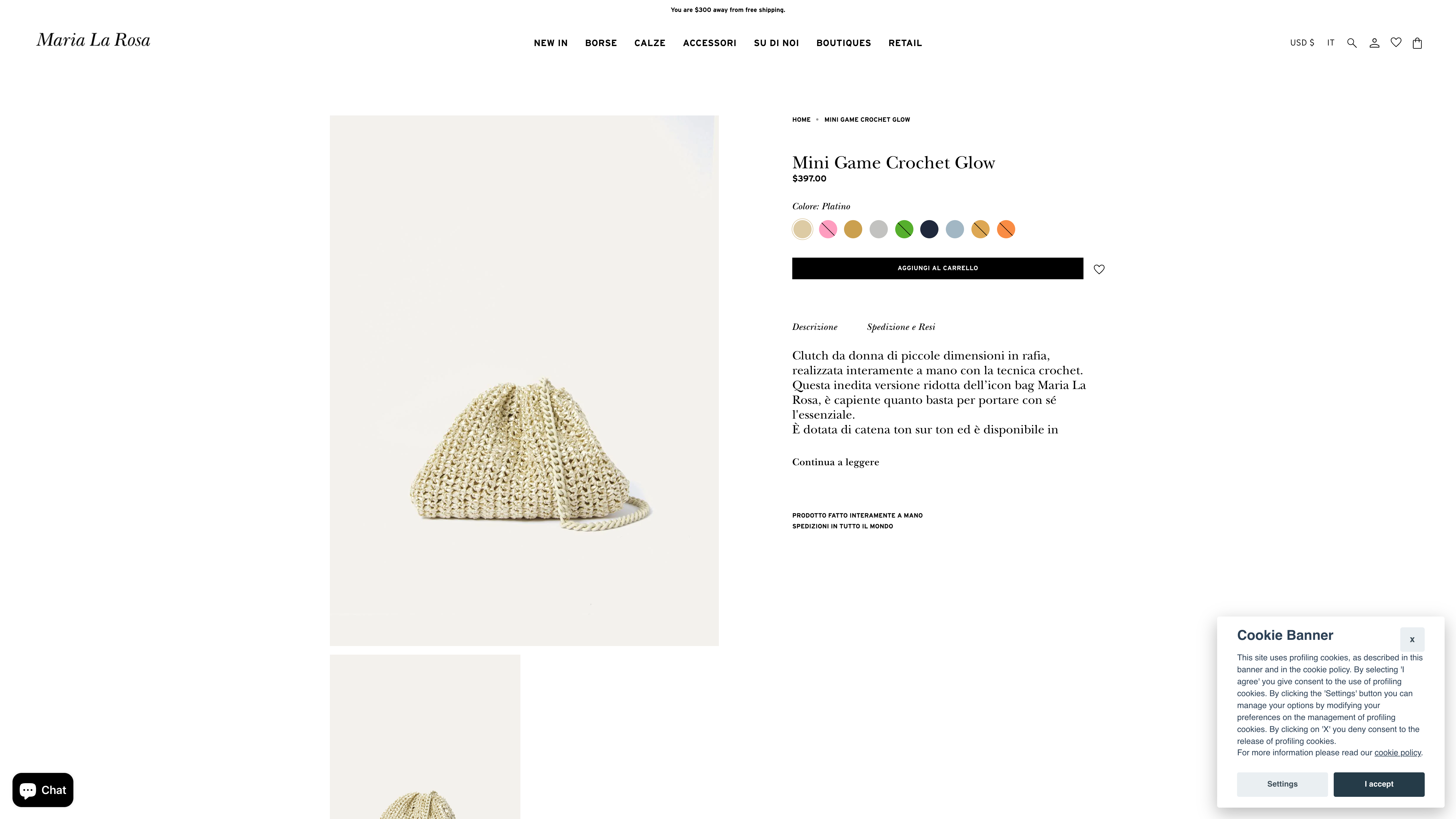Open the USD $ currency selector
The image size is (1456, 819).
pos(1302,43)
